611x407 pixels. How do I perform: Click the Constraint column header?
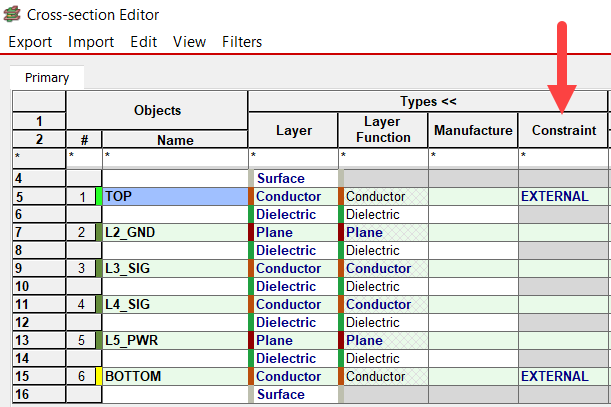point(563,130)
